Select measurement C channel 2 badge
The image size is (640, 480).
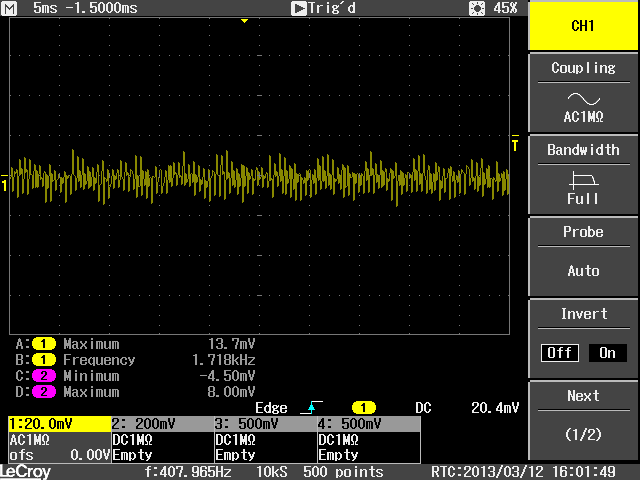(44, 376)
